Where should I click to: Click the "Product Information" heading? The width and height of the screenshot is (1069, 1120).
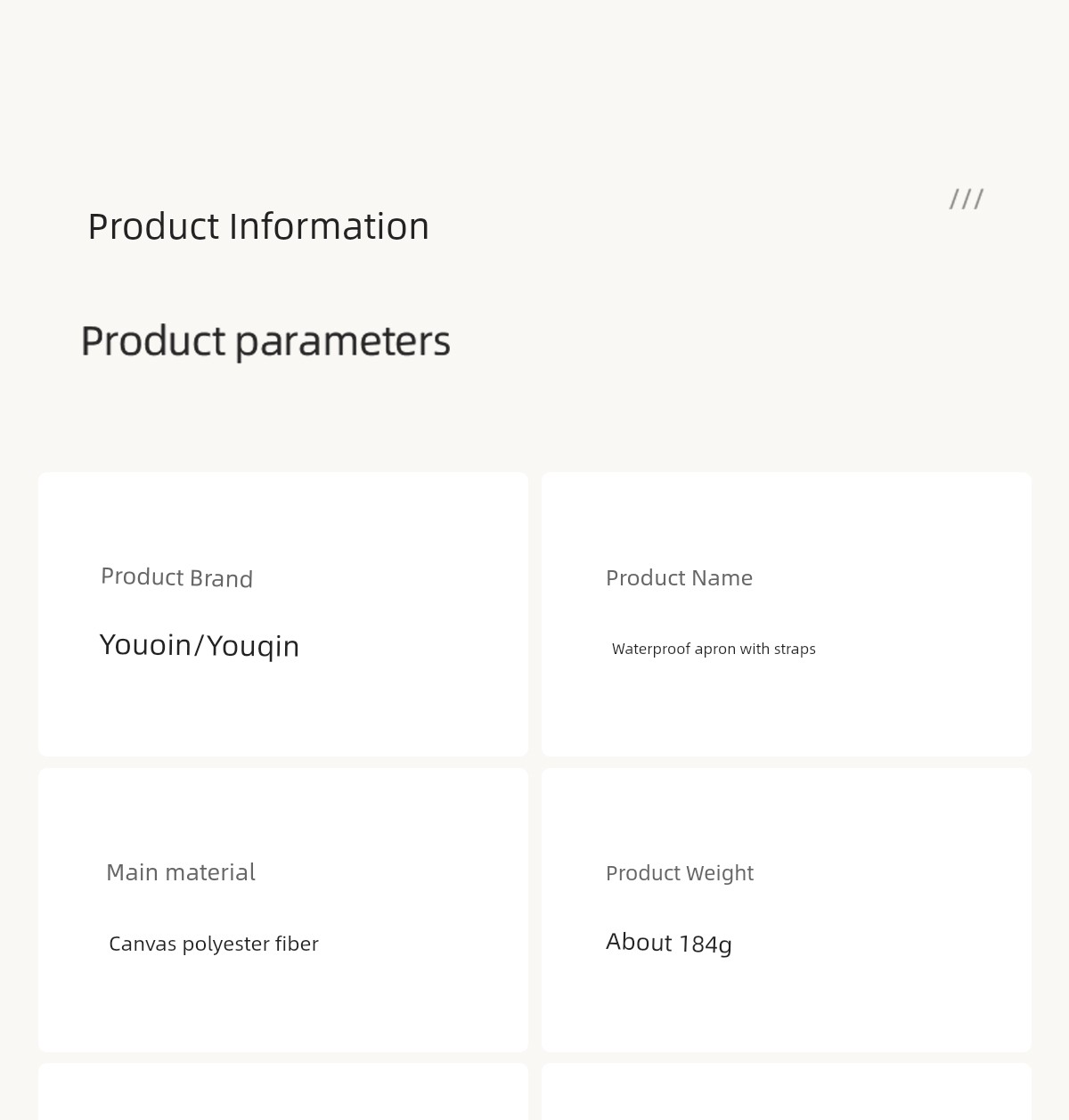pos(258,226)
